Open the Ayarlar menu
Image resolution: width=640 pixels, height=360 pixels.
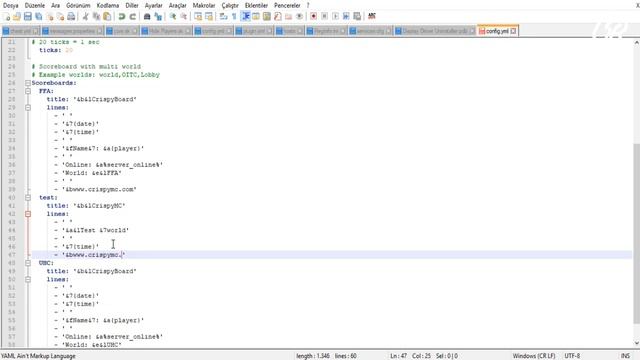(153, 5)
